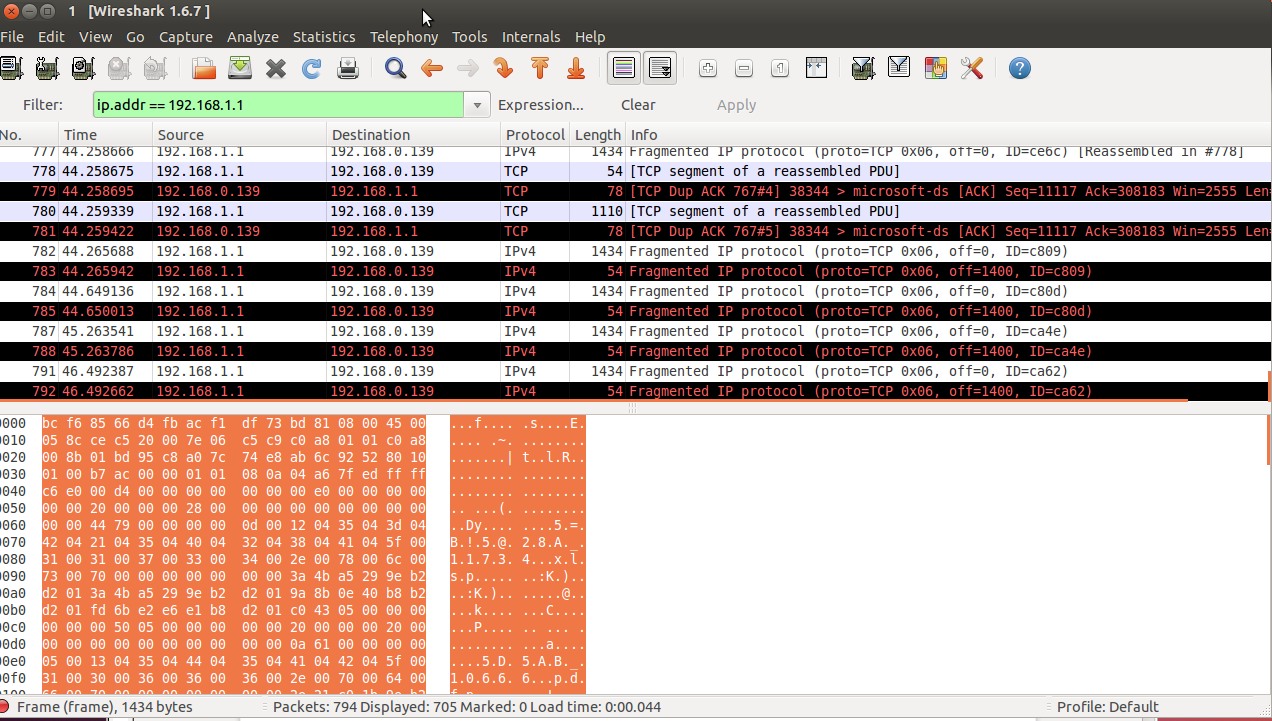Screen dimensions: 1272x721
Task: Open the View menu
Action: [x=96, y=36]
